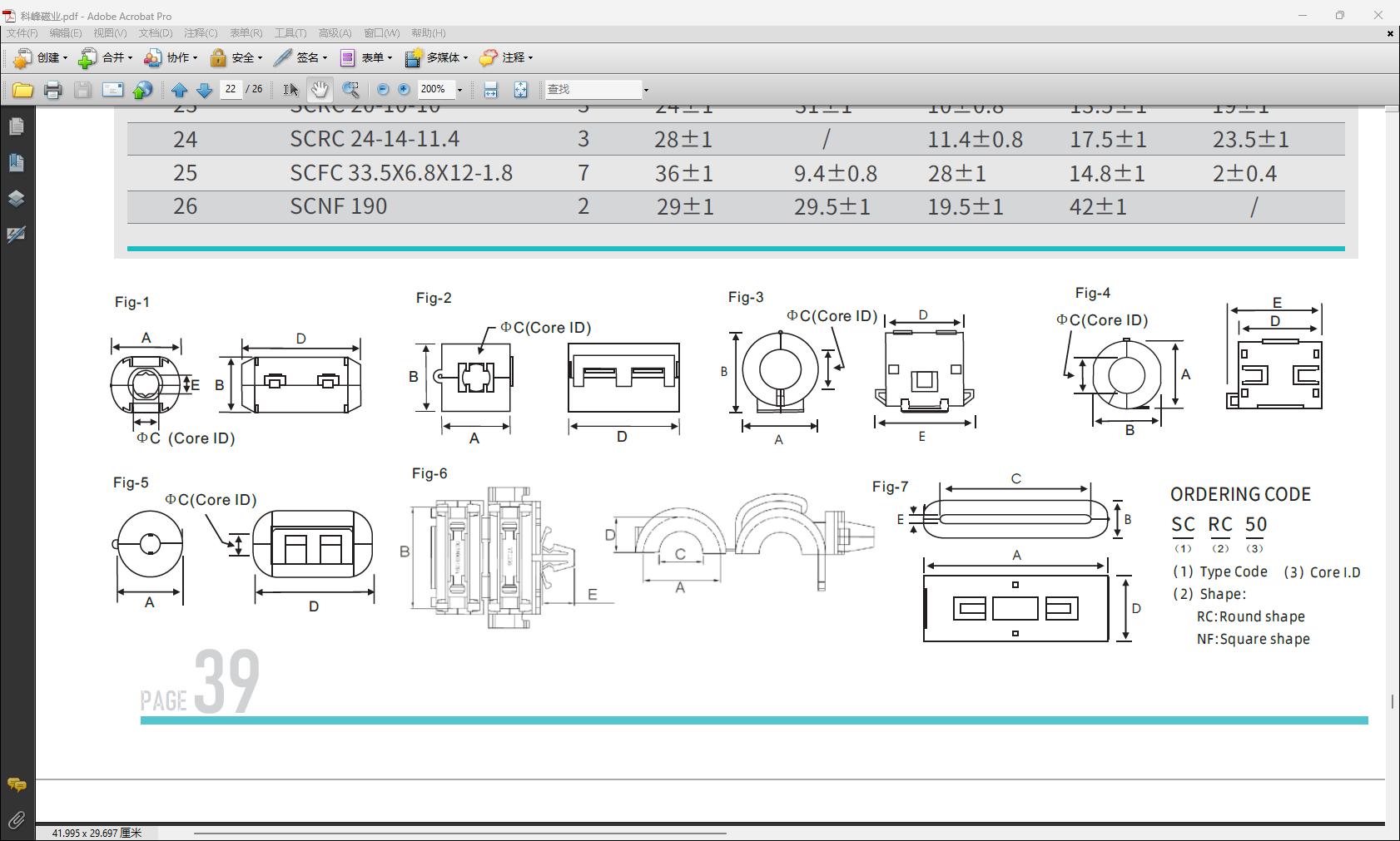
Task: Open the 编辑(E) menu
Action: pos(66,33)
